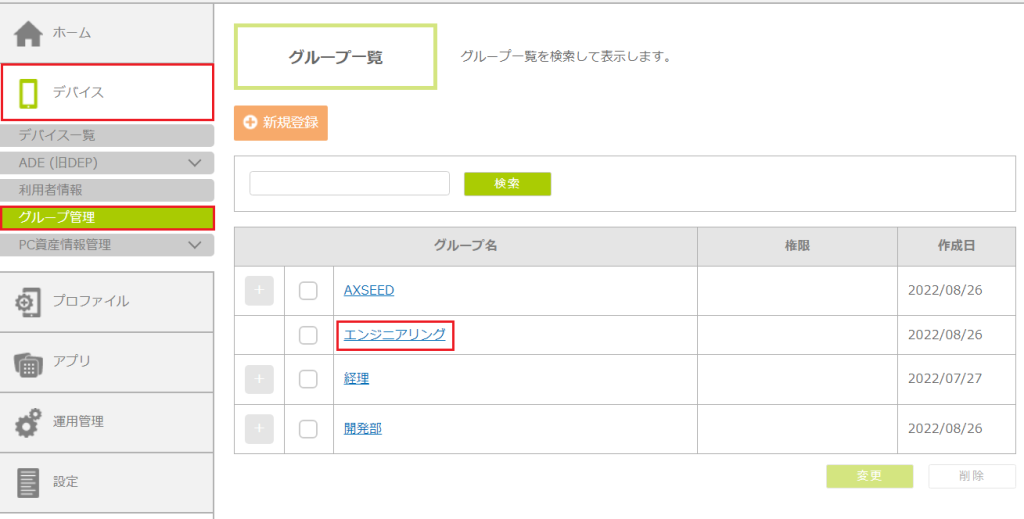
Task: Open the 運用管理 gears icon
Action: pyautogui.click(x=28, y=422)
